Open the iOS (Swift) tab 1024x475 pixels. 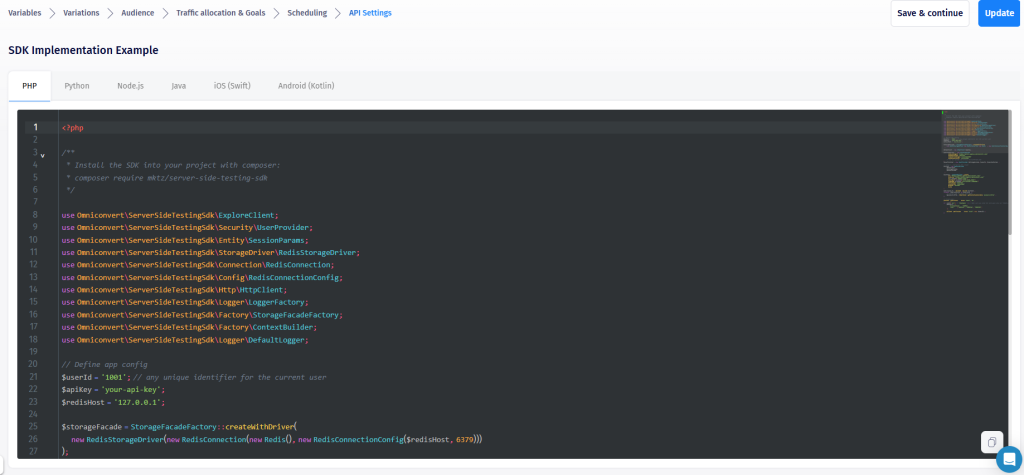pos(232,86)
